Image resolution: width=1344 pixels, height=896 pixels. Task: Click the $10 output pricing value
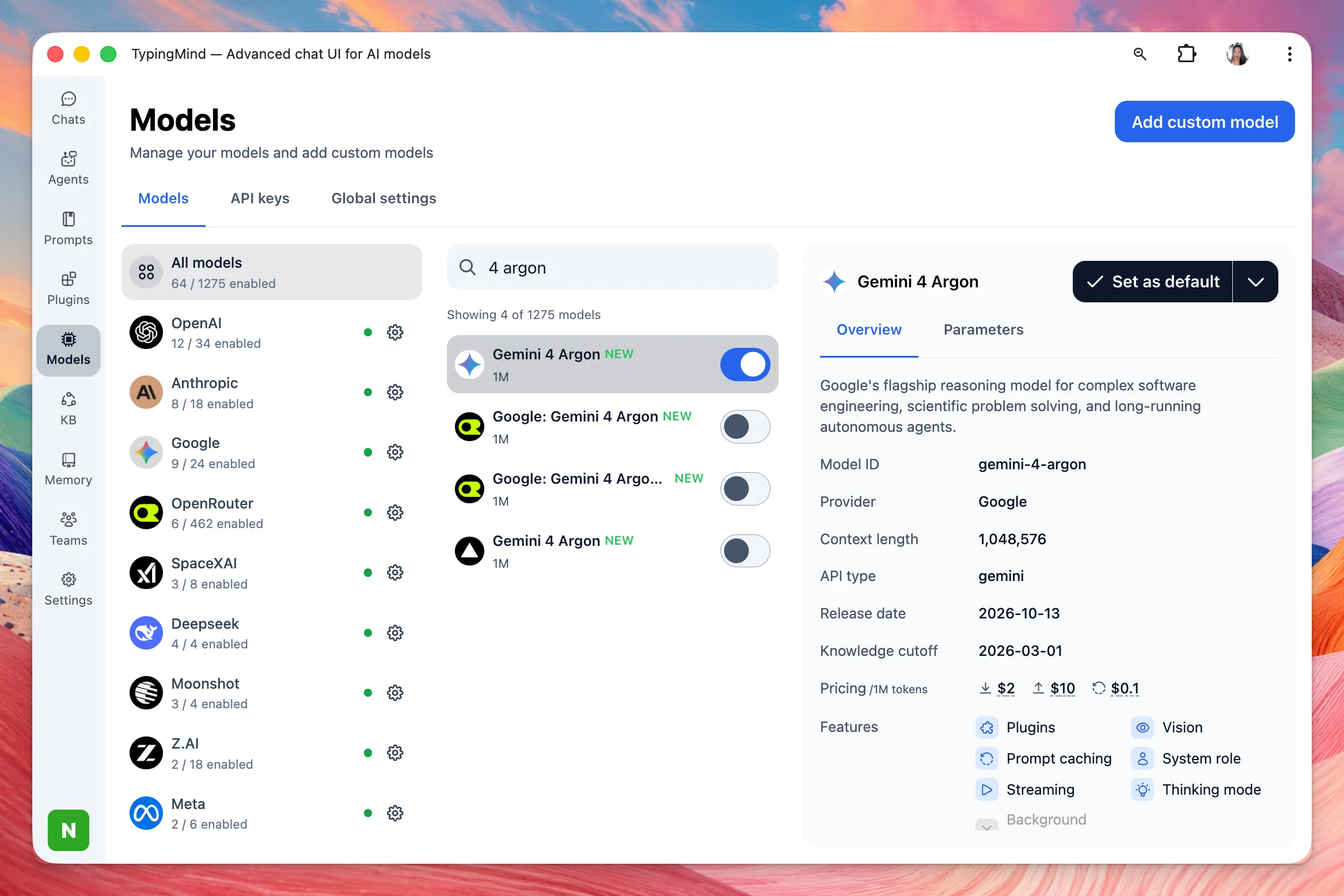pyautogui.click(x=1062, y=688)
